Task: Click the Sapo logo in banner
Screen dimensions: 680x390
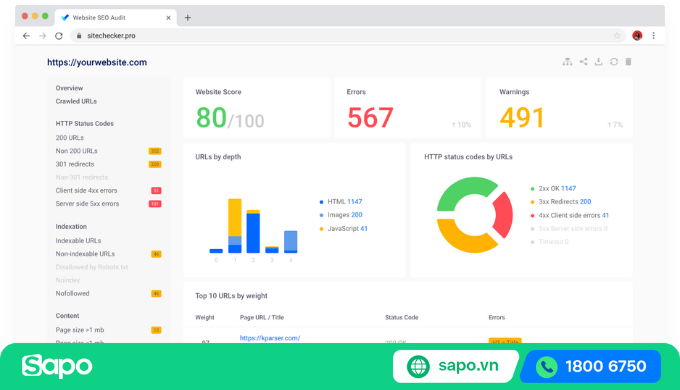Action: coord(57,366)
